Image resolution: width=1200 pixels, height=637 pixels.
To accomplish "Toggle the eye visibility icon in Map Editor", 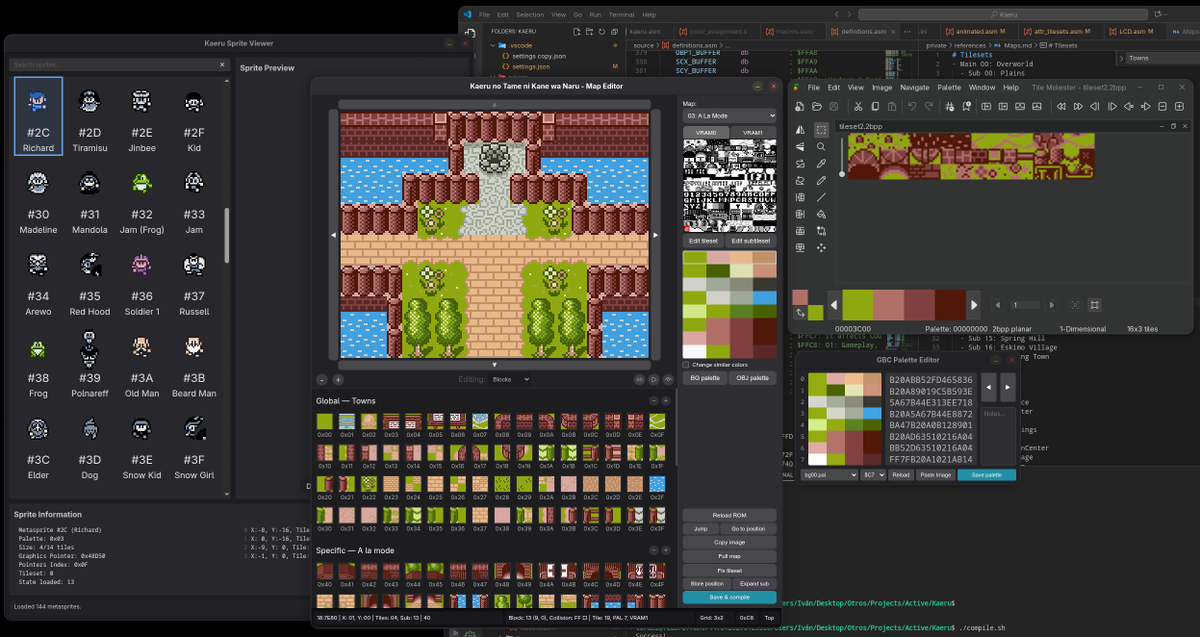I will pos(668,380).
